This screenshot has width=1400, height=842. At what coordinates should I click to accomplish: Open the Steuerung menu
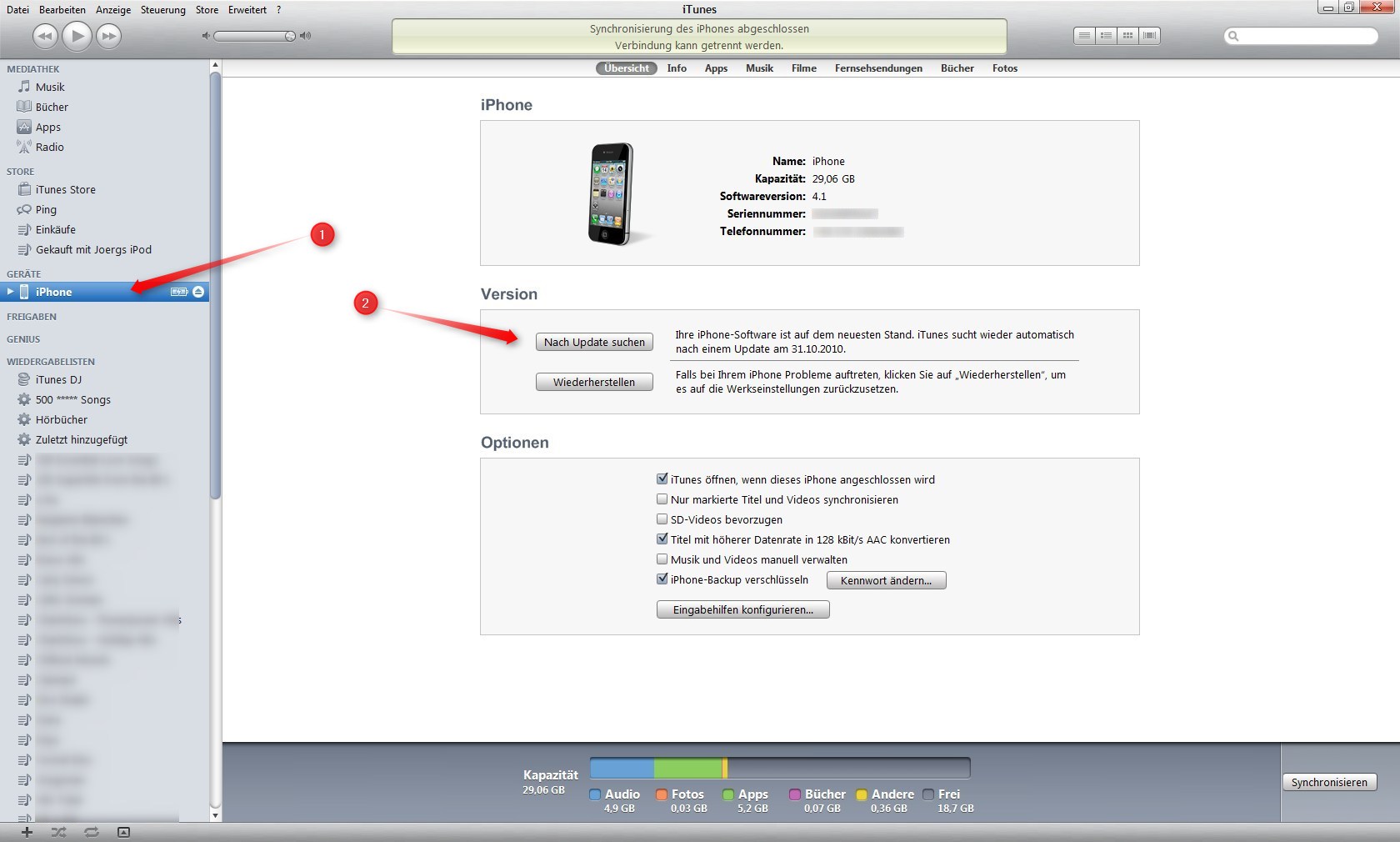pyautogui.click(x=163, y=10)
